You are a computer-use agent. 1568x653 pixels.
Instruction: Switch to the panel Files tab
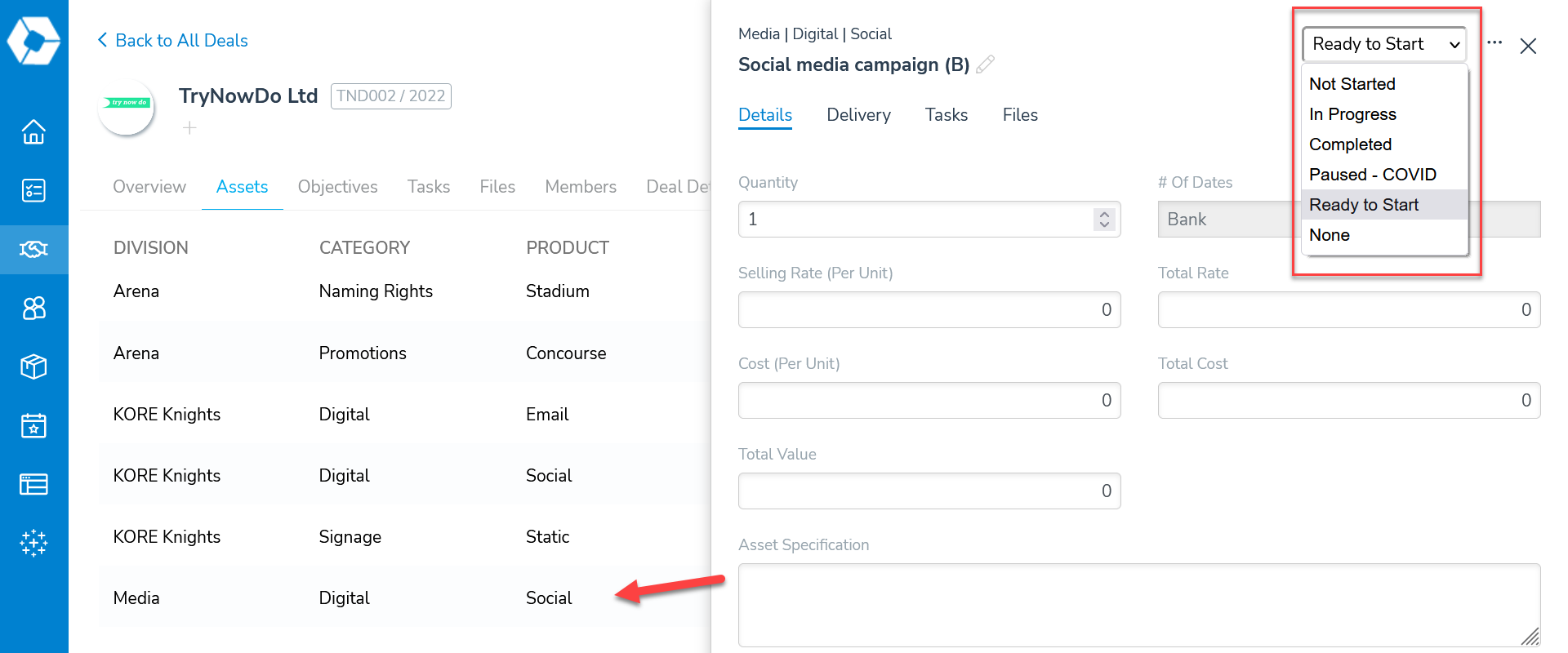tap(1020, 115)
